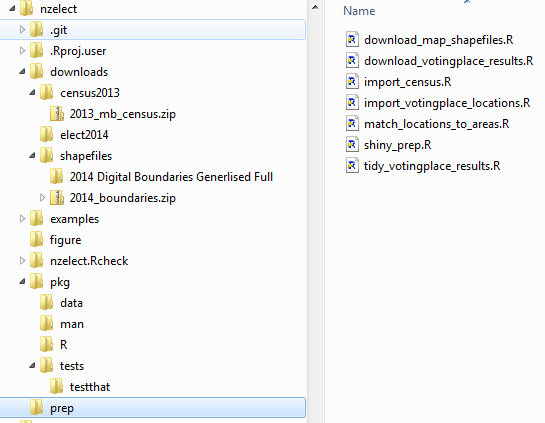Click the shiny_prep.R file icon
Screen dimensions: 545x423
point(352,144)
